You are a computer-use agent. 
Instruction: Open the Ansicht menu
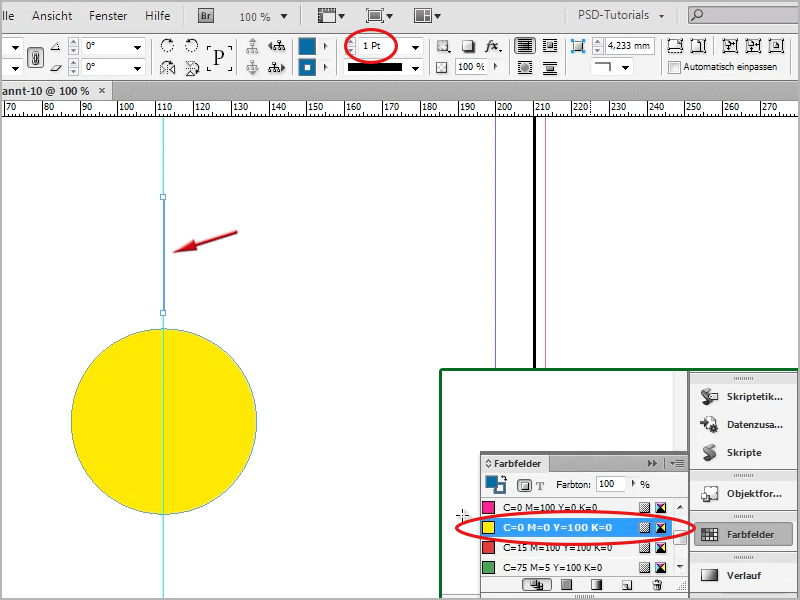(x=52, y=16)
